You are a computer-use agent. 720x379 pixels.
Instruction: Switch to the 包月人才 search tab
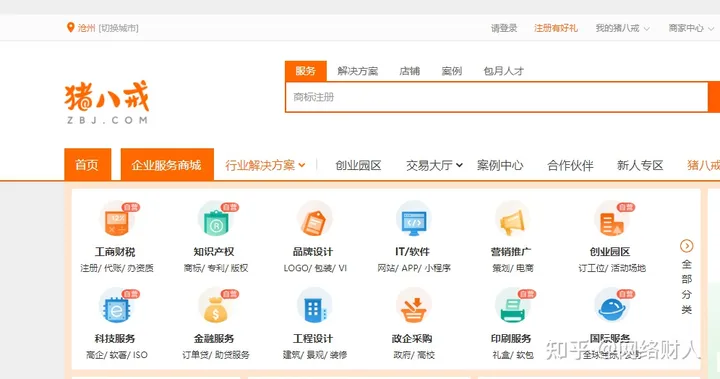pos(504,71)
